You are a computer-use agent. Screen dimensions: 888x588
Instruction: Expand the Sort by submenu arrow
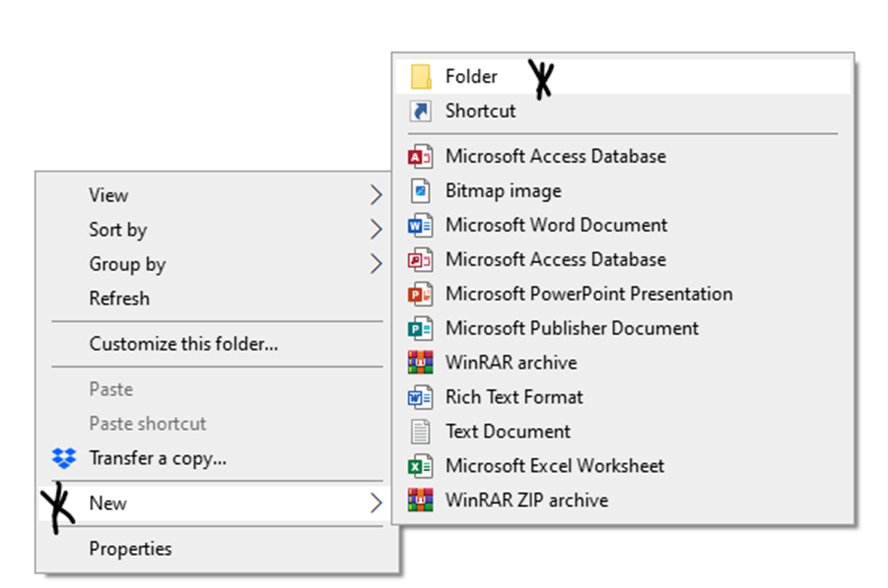[376, 229]
